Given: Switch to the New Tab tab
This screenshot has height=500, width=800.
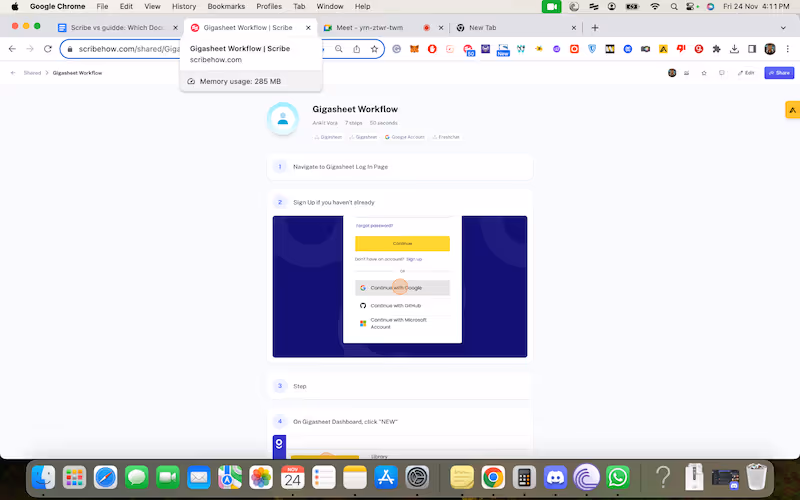Looking at the screenshot, I should (515, 28).
